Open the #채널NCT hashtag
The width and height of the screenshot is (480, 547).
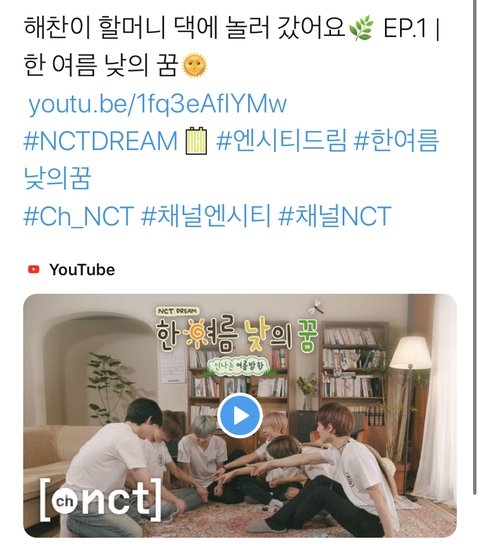(x=335, y=216)
